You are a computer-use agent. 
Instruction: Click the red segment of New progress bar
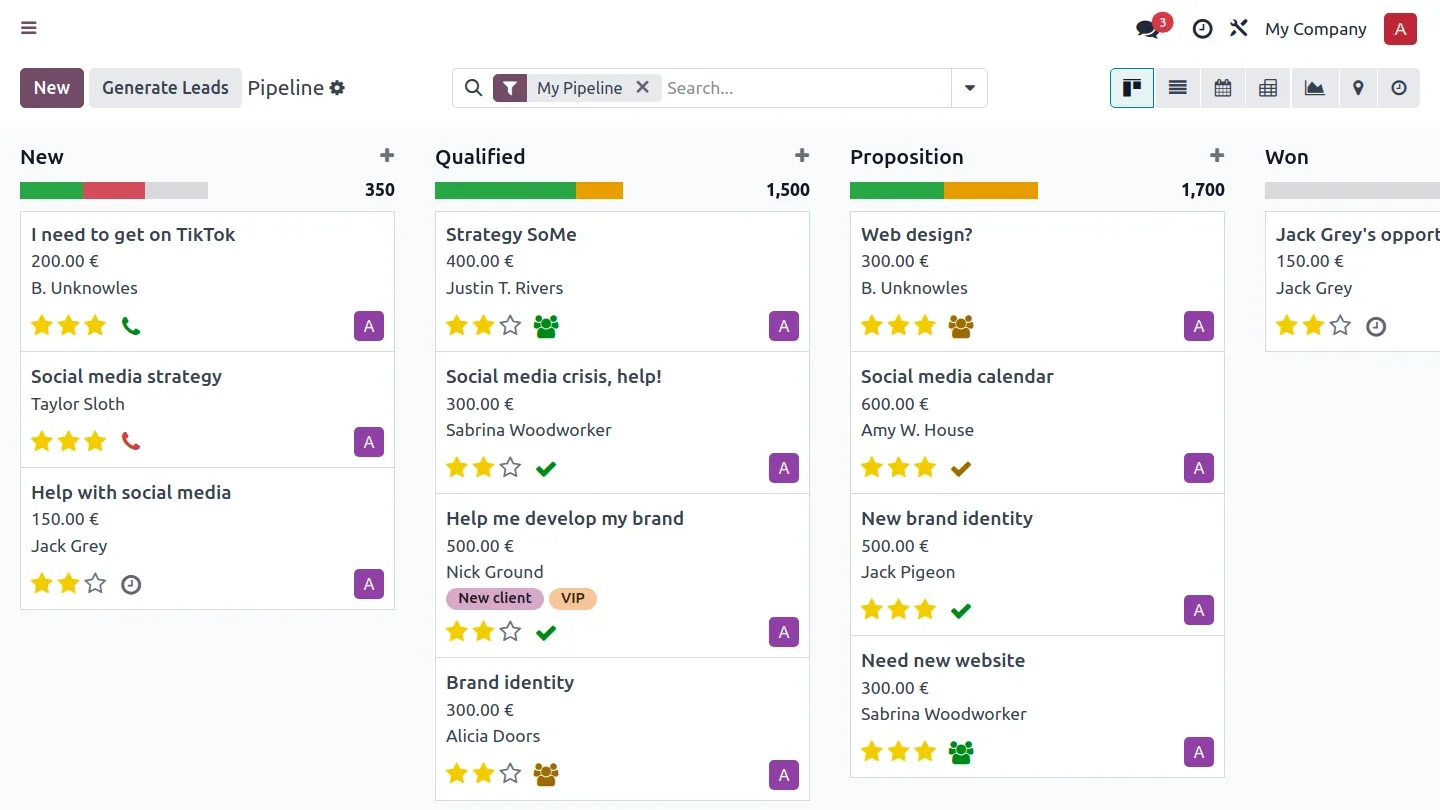pyautogui.click(x=114, y=190)
